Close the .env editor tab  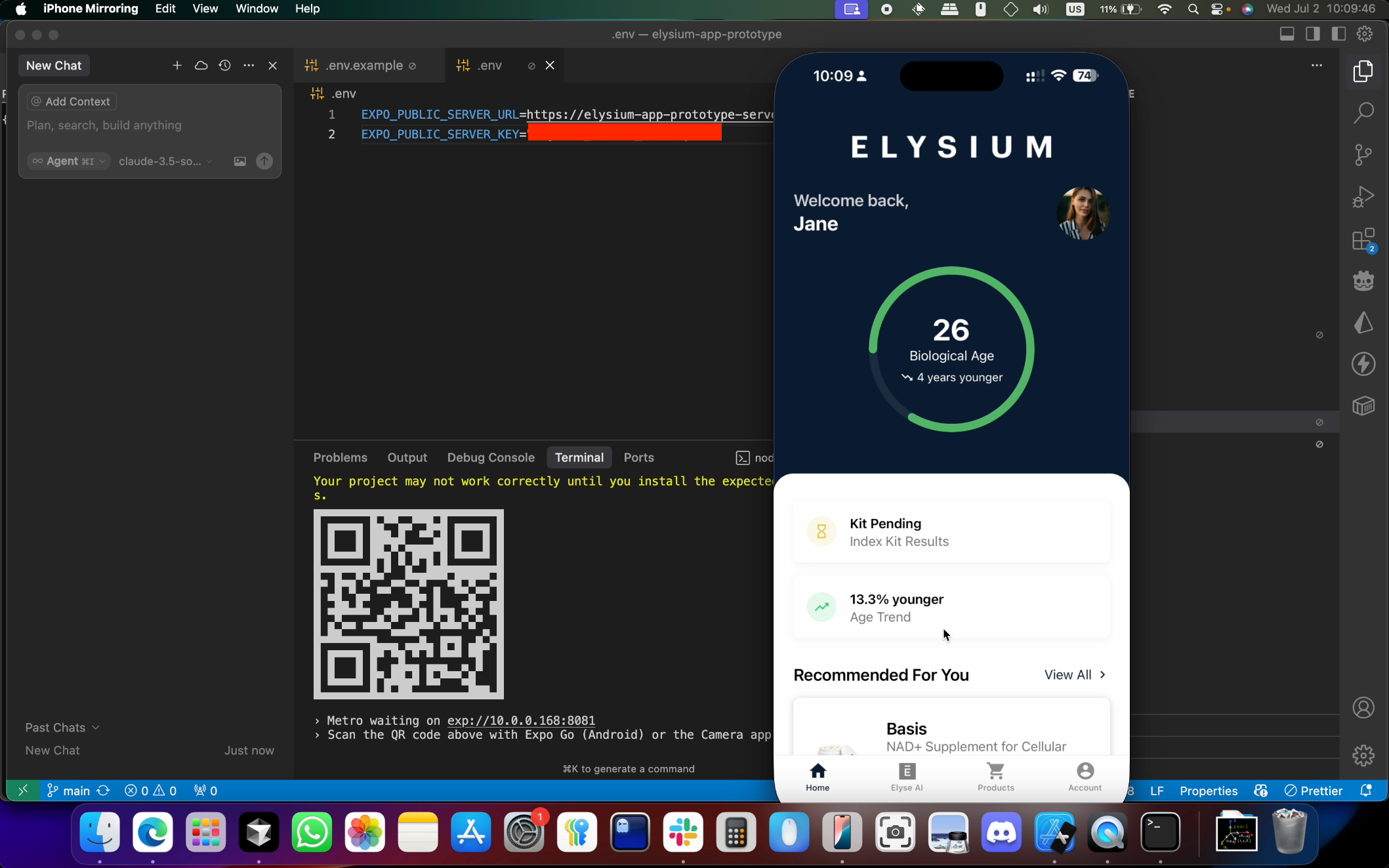(x=550, y=66)
